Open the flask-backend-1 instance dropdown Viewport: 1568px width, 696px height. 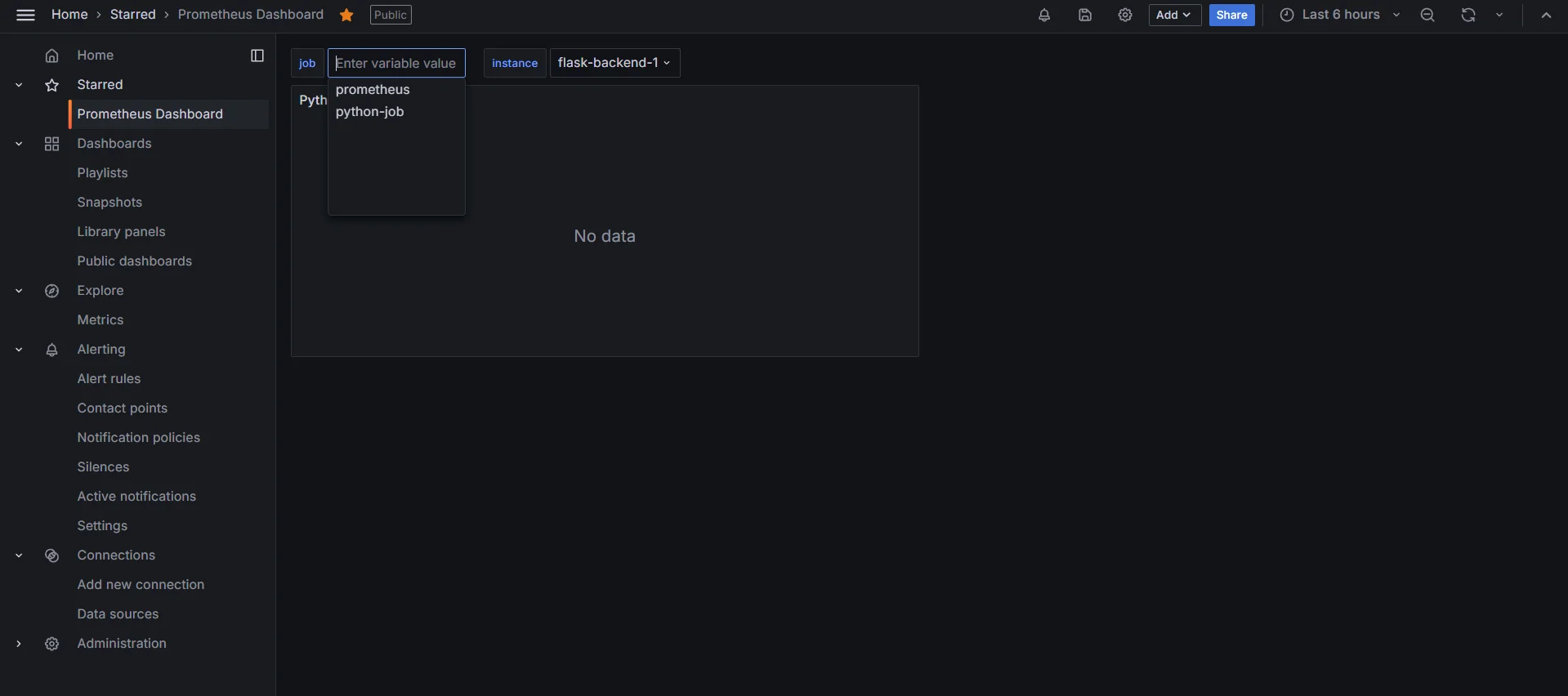click(x=614, y=63)
